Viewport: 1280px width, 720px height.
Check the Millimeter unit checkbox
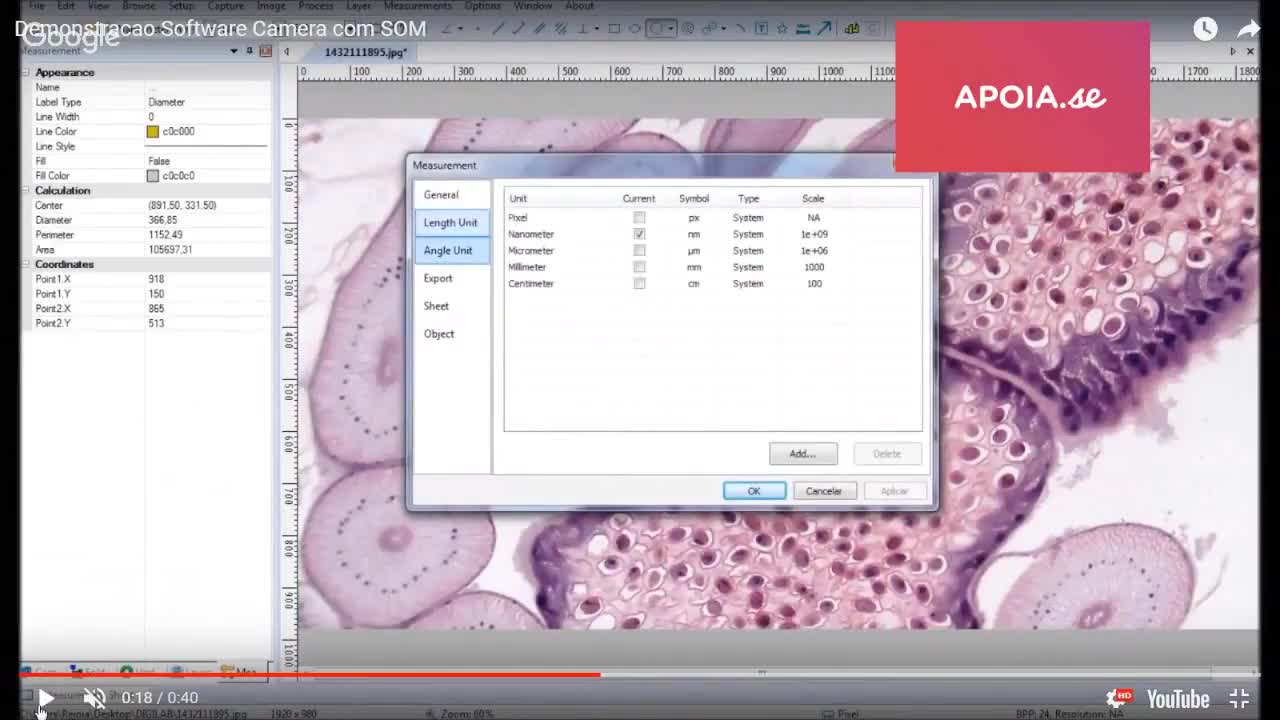pyautogui.click(x=639, y=267)
